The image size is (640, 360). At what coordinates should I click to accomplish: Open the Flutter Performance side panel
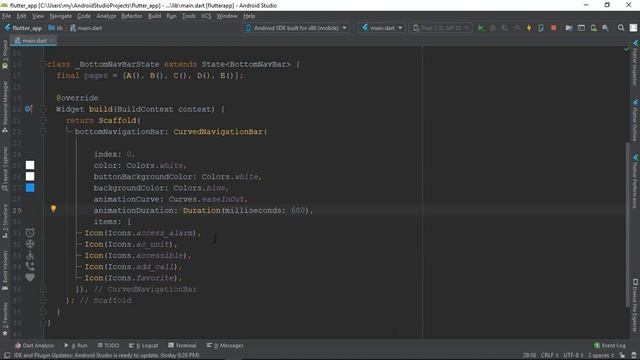pyautogui.click(x=635, y=181)
